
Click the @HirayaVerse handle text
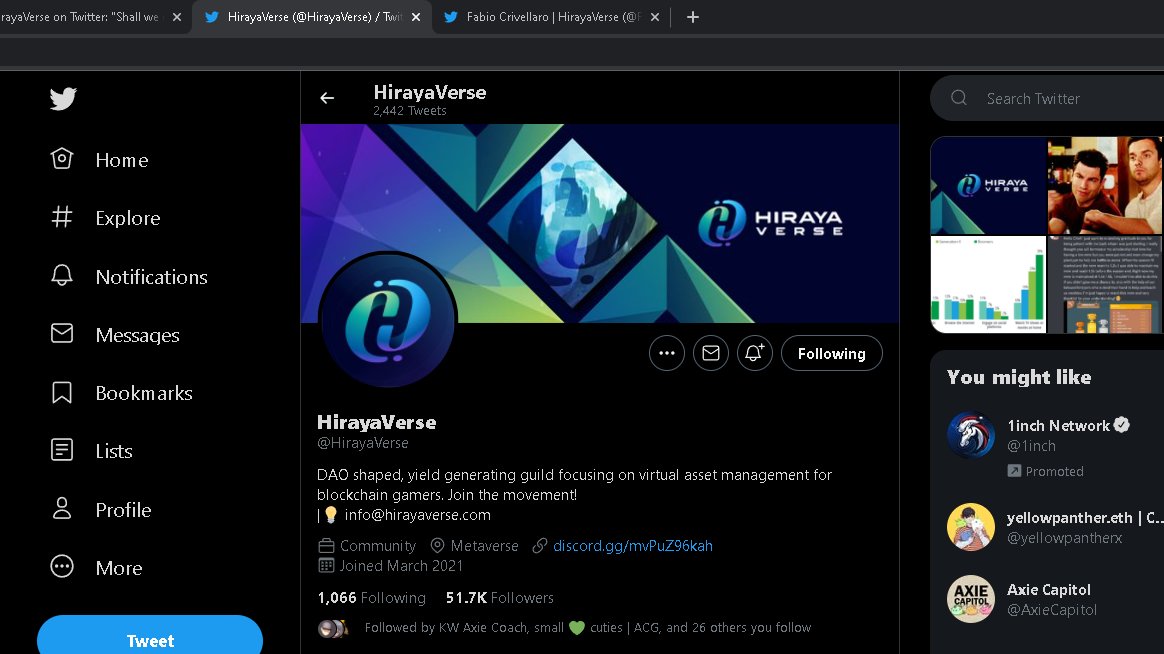click(x=362, y=443)
